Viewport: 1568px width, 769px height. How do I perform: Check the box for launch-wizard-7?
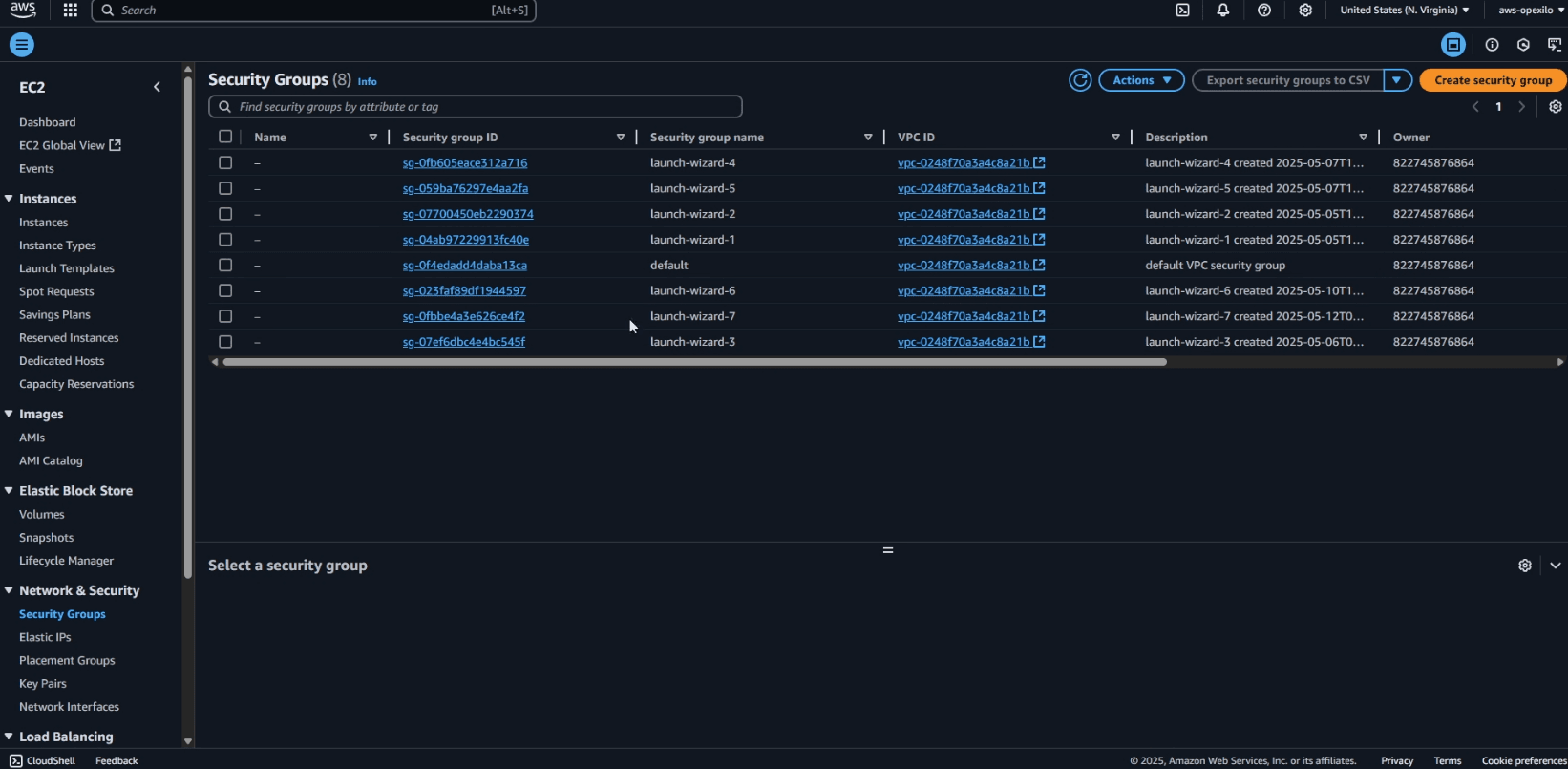[x=225, y=316]
